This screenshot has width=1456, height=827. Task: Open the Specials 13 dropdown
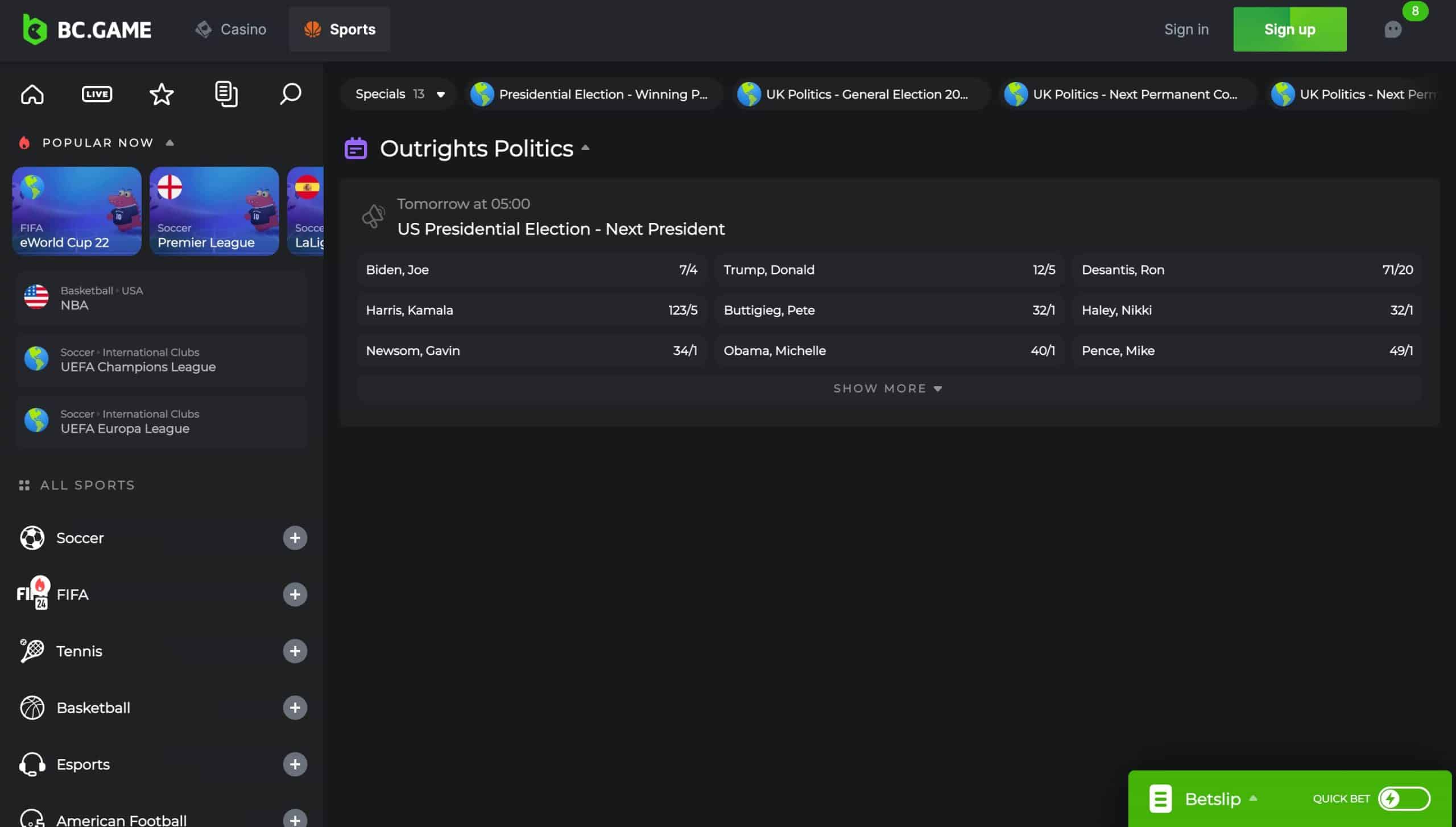point(399,94)
